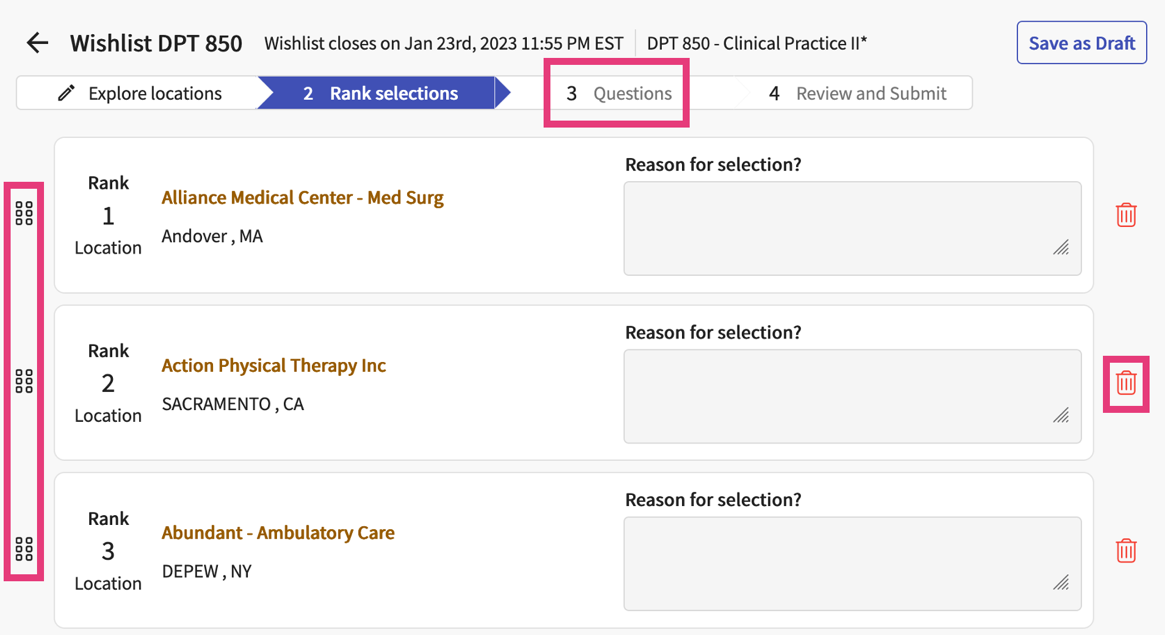Delete Alliance Medical Center with trash icon
This screenshot has width=1165, height=635.
pyautogui.click(x=1126, y=215)
